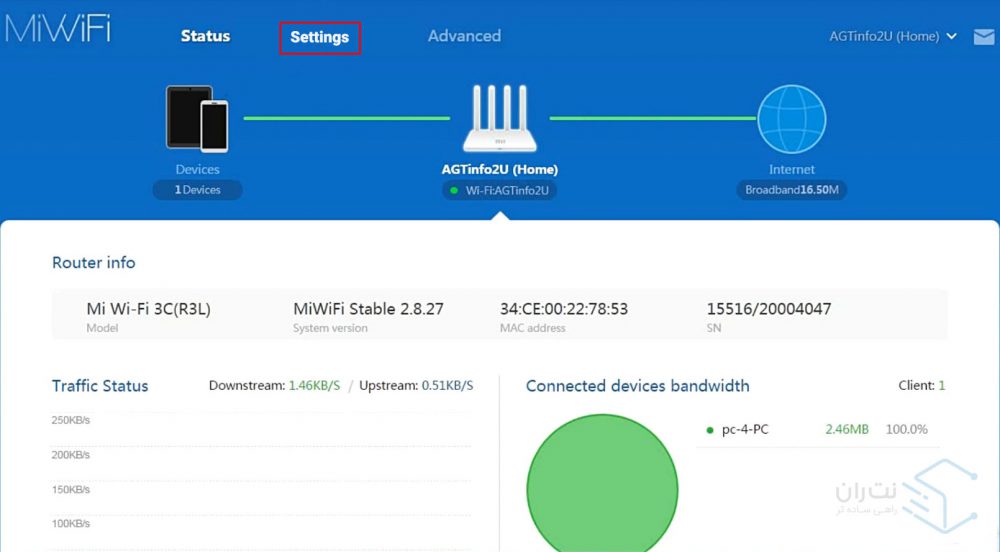Click the MiWiFi logo

click(57, 28)
